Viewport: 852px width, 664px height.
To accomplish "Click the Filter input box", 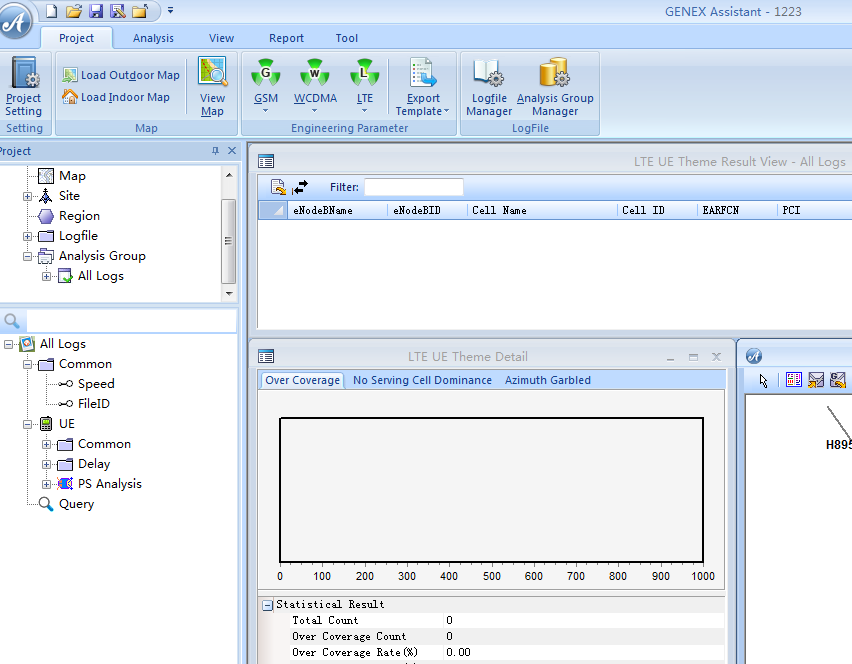I will [414, 187].
